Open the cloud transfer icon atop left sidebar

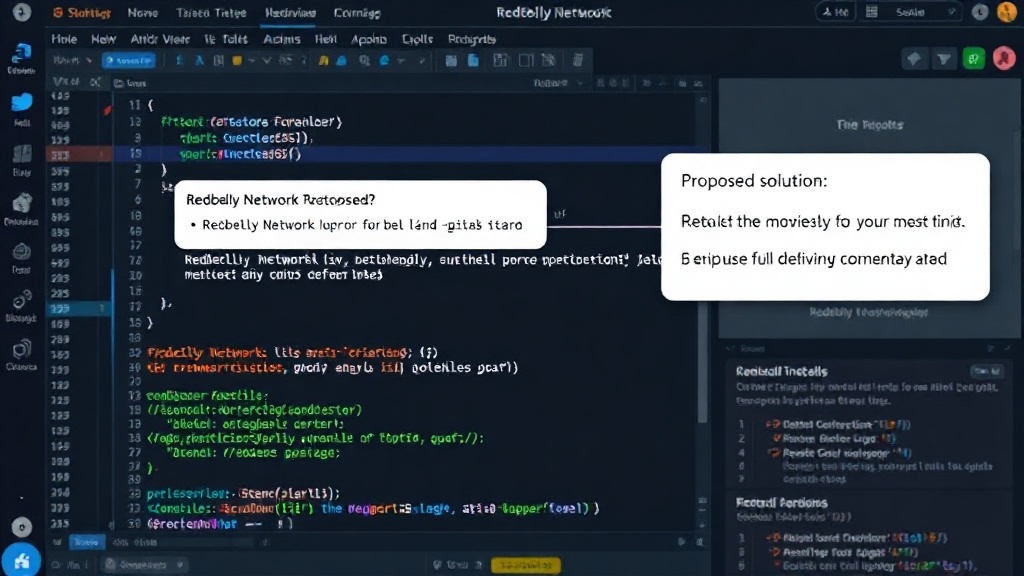click(x=22, y=54)
